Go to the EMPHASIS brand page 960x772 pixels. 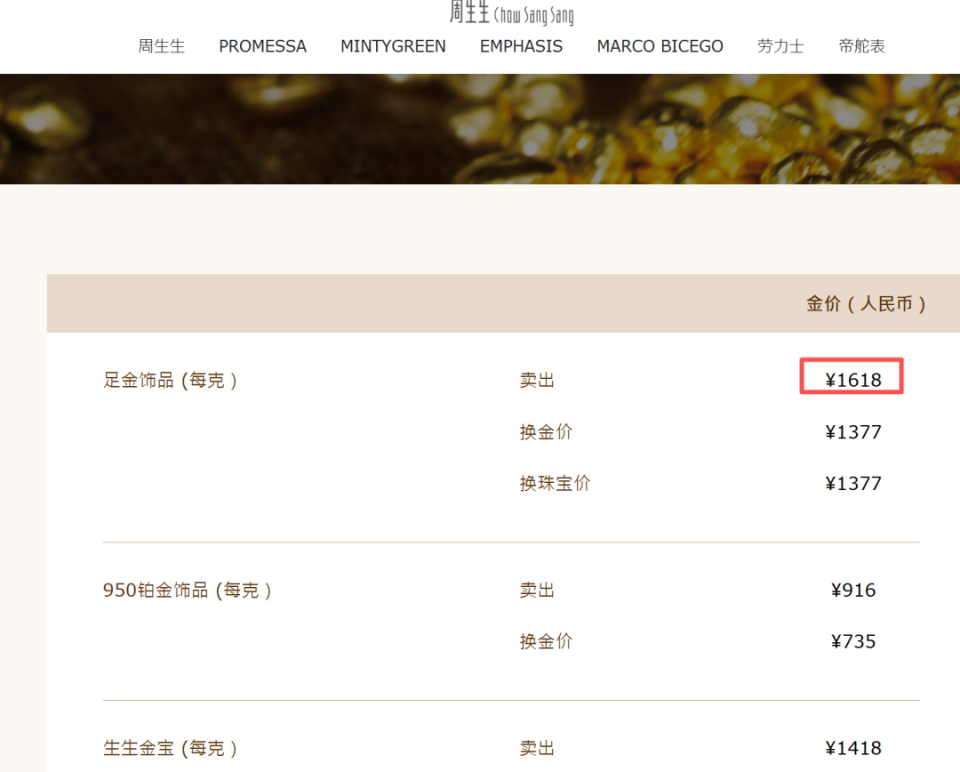point(521,47)
